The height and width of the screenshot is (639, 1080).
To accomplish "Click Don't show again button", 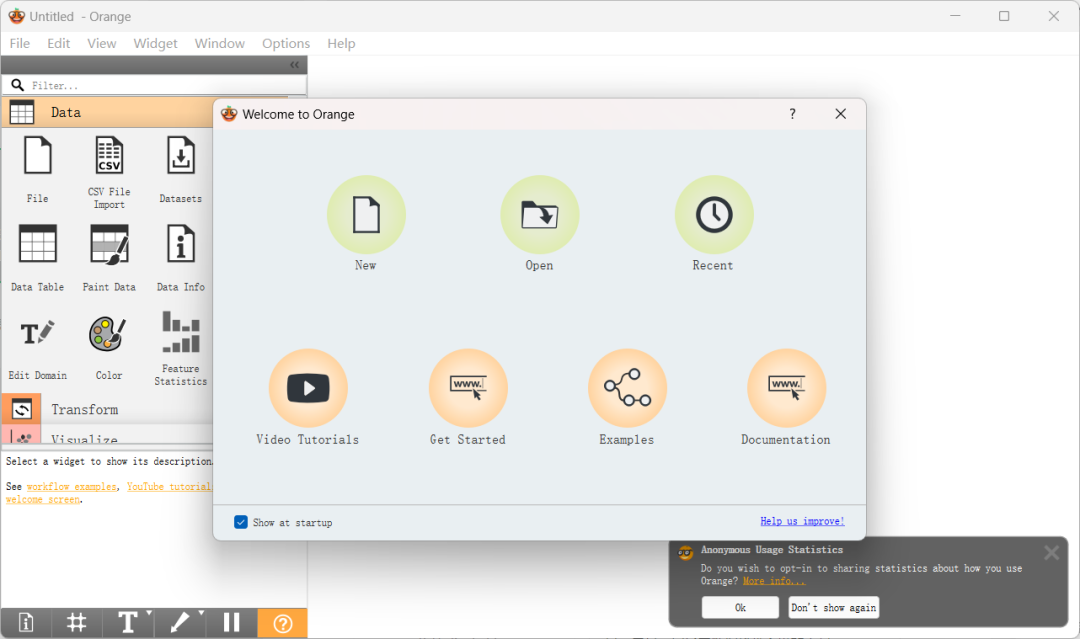I will pos(833,607).
